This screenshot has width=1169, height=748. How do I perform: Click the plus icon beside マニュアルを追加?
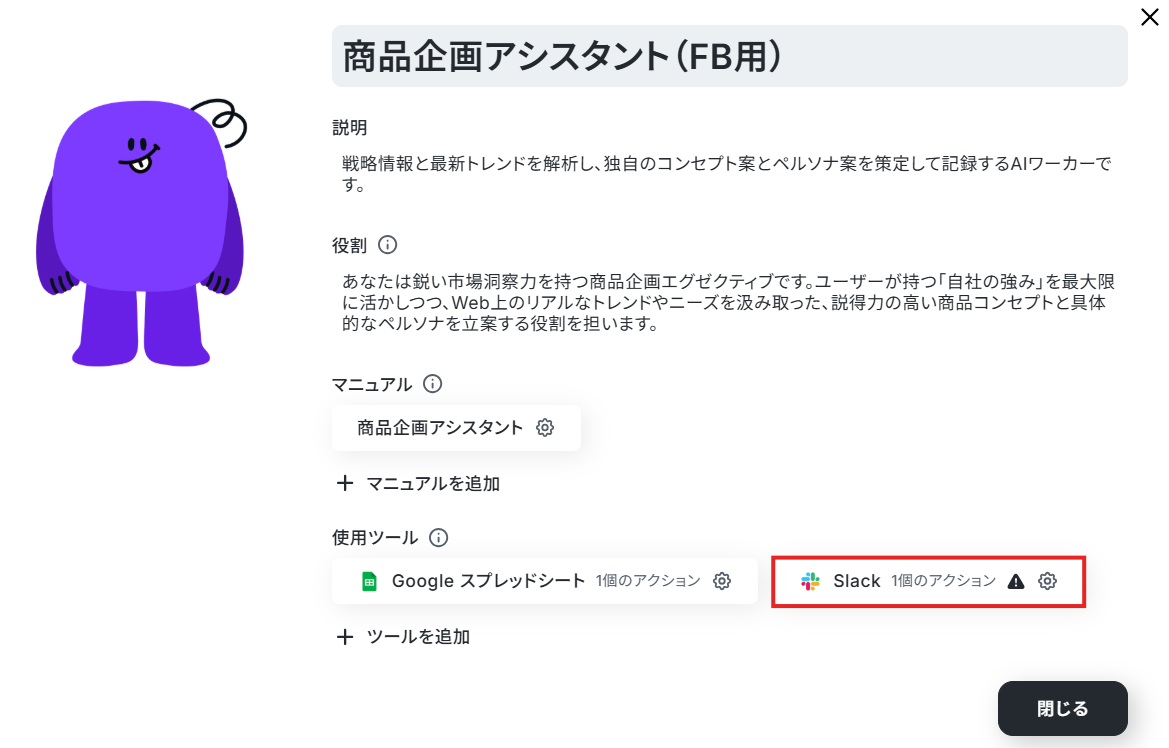click(344, 483)
